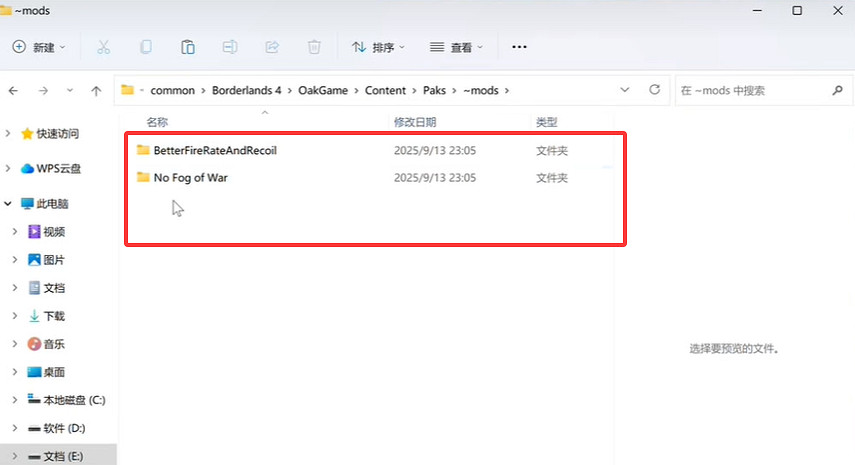Go up one folder level
This screenshot has height=465, width=855.
(96, 90)
